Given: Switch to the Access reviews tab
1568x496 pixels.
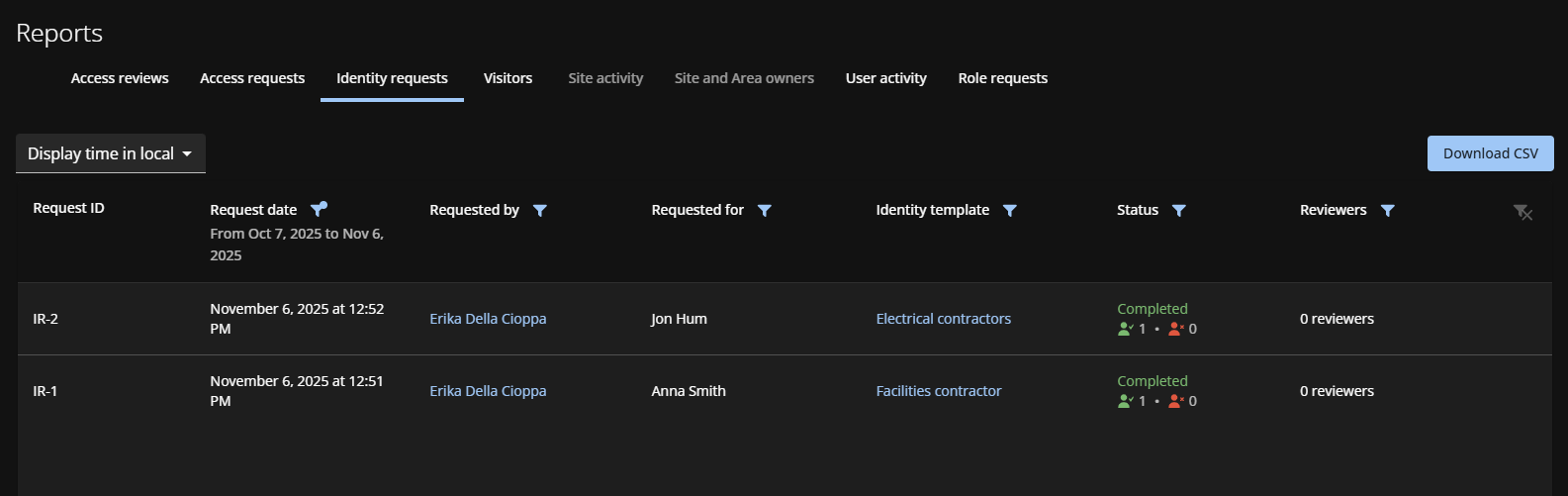Looking at the screenshot, I should (x=120, y=78).
